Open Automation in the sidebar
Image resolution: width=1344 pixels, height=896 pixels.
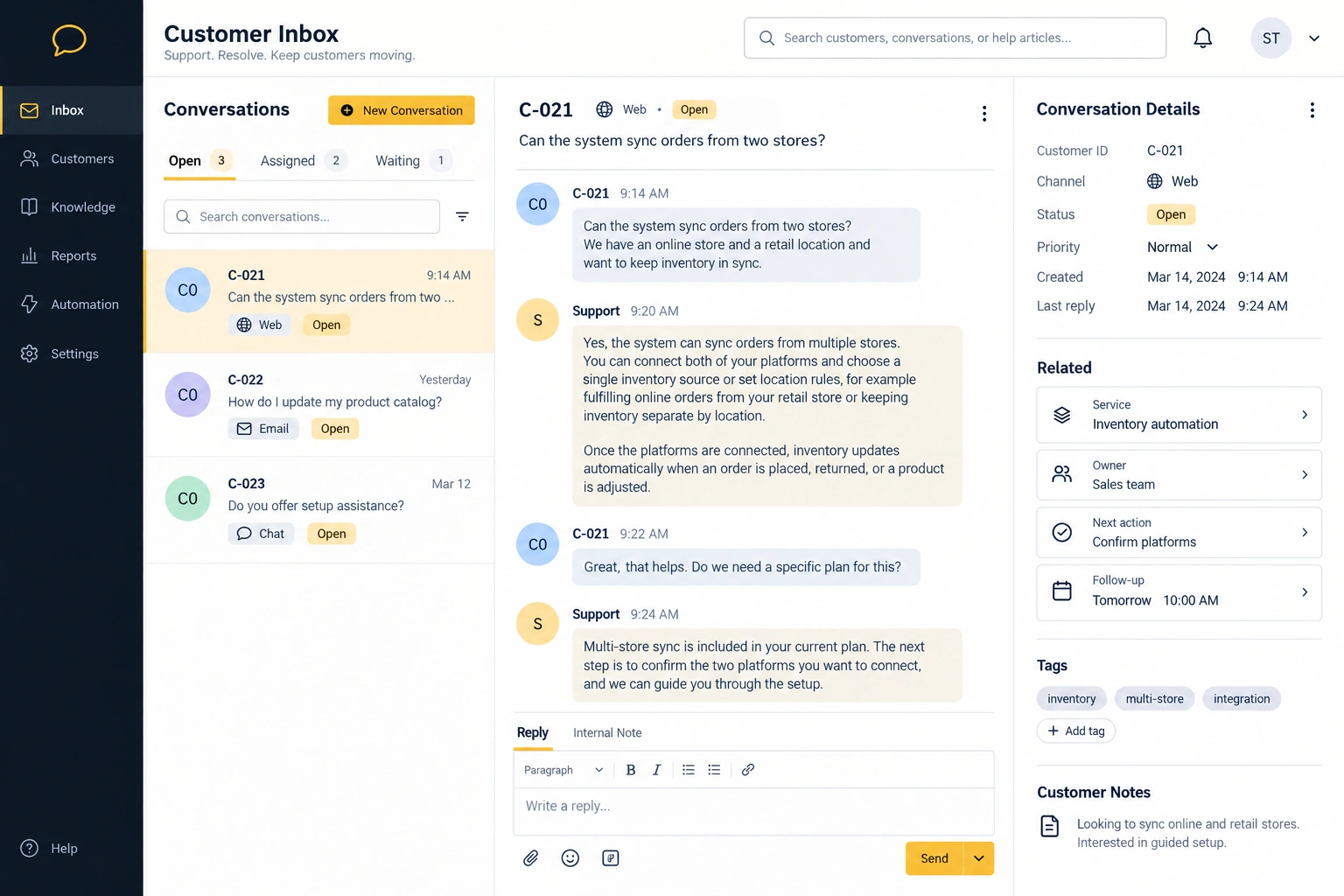(71, 304)
